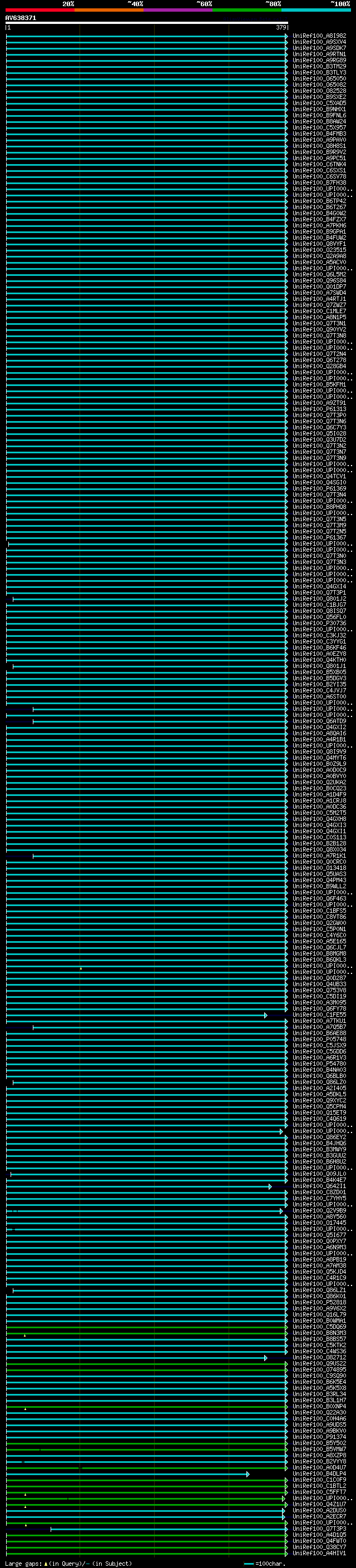Screen dimensions: 356x1568
Task: Select the UniRef100_B5DGV3 label
Action: 319,678
